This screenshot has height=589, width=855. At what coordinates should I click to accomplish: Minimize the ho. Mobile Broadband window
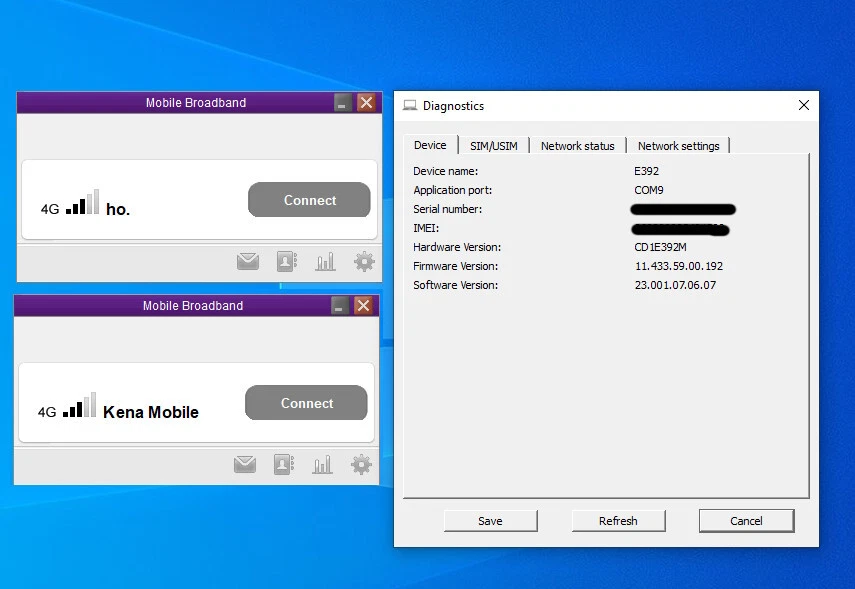tap(342, 103)
